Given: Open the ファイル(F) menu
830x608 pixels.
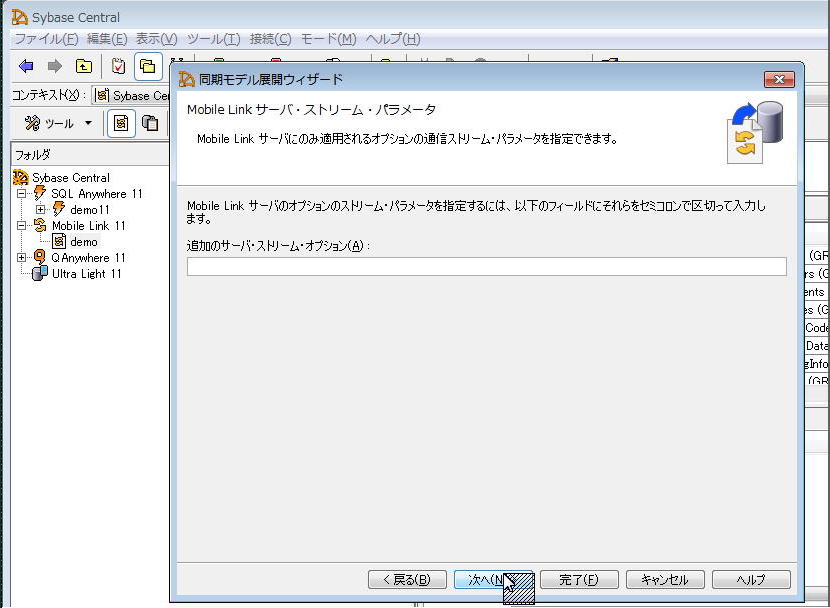Looking at the screenshot, I should point(45,39).
